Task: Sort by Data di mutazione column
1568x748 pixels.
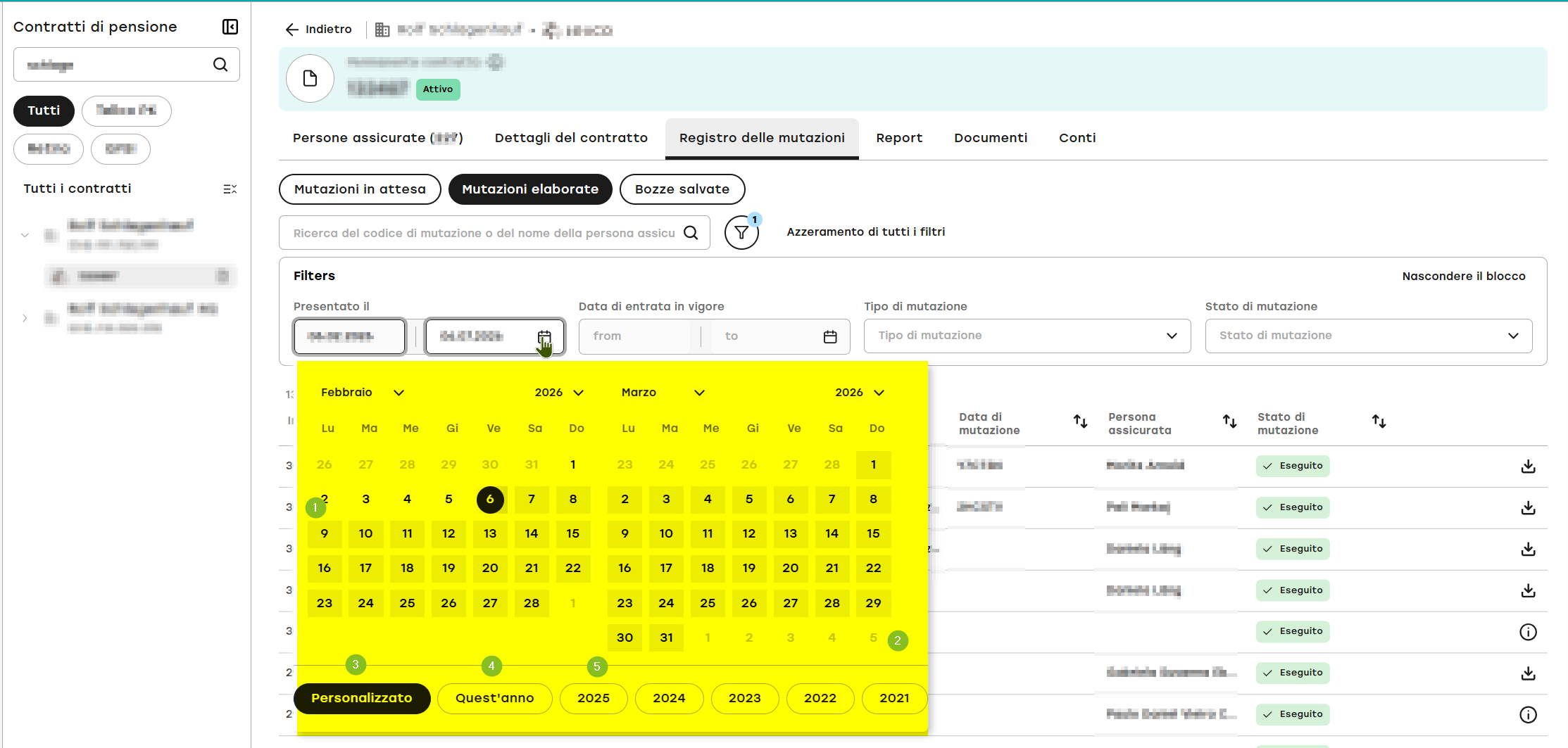Action: [x=1080, y=422]
